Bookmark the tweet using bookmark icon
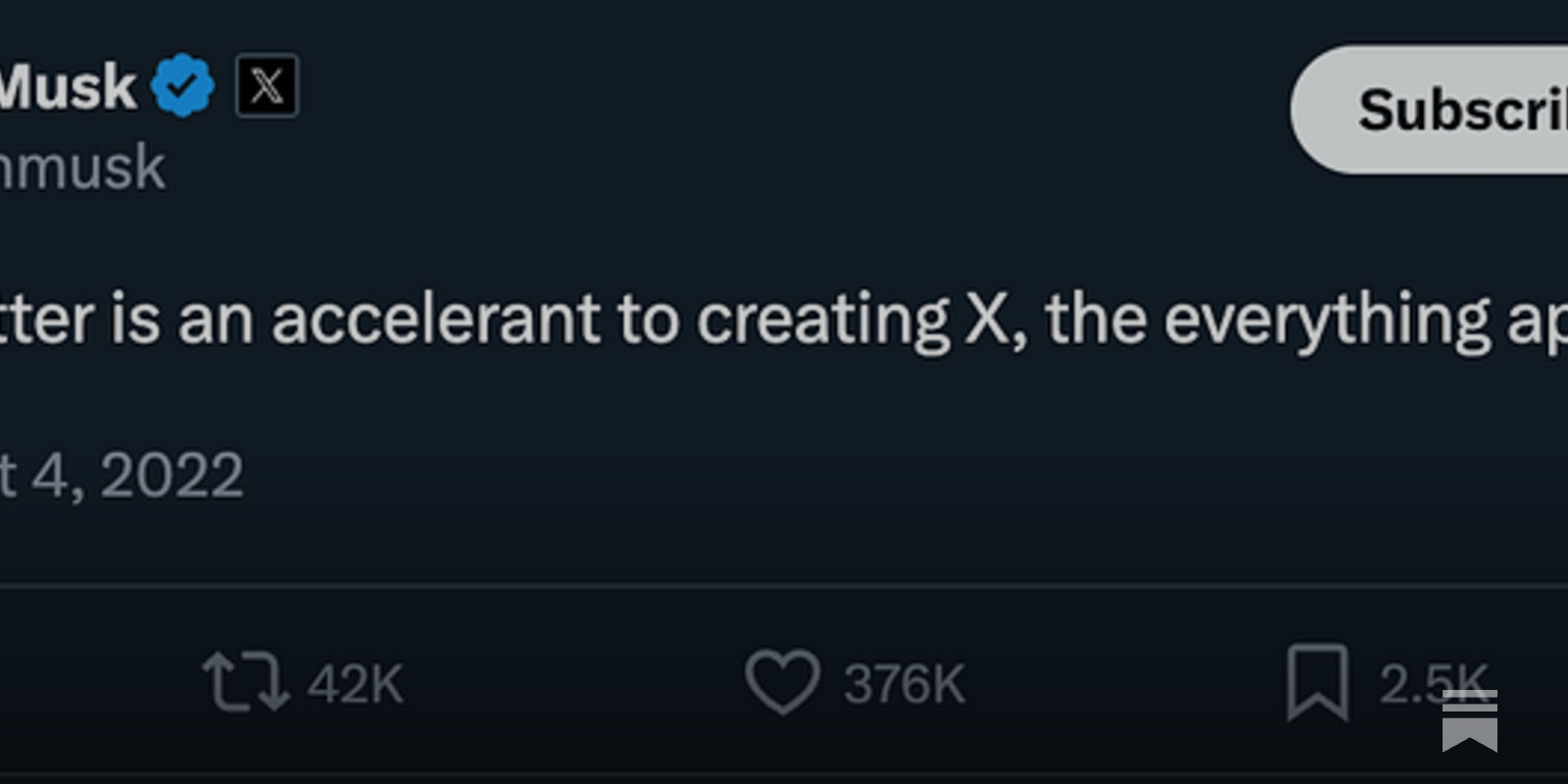1568x784 pixels. [x=1317, y=682]
